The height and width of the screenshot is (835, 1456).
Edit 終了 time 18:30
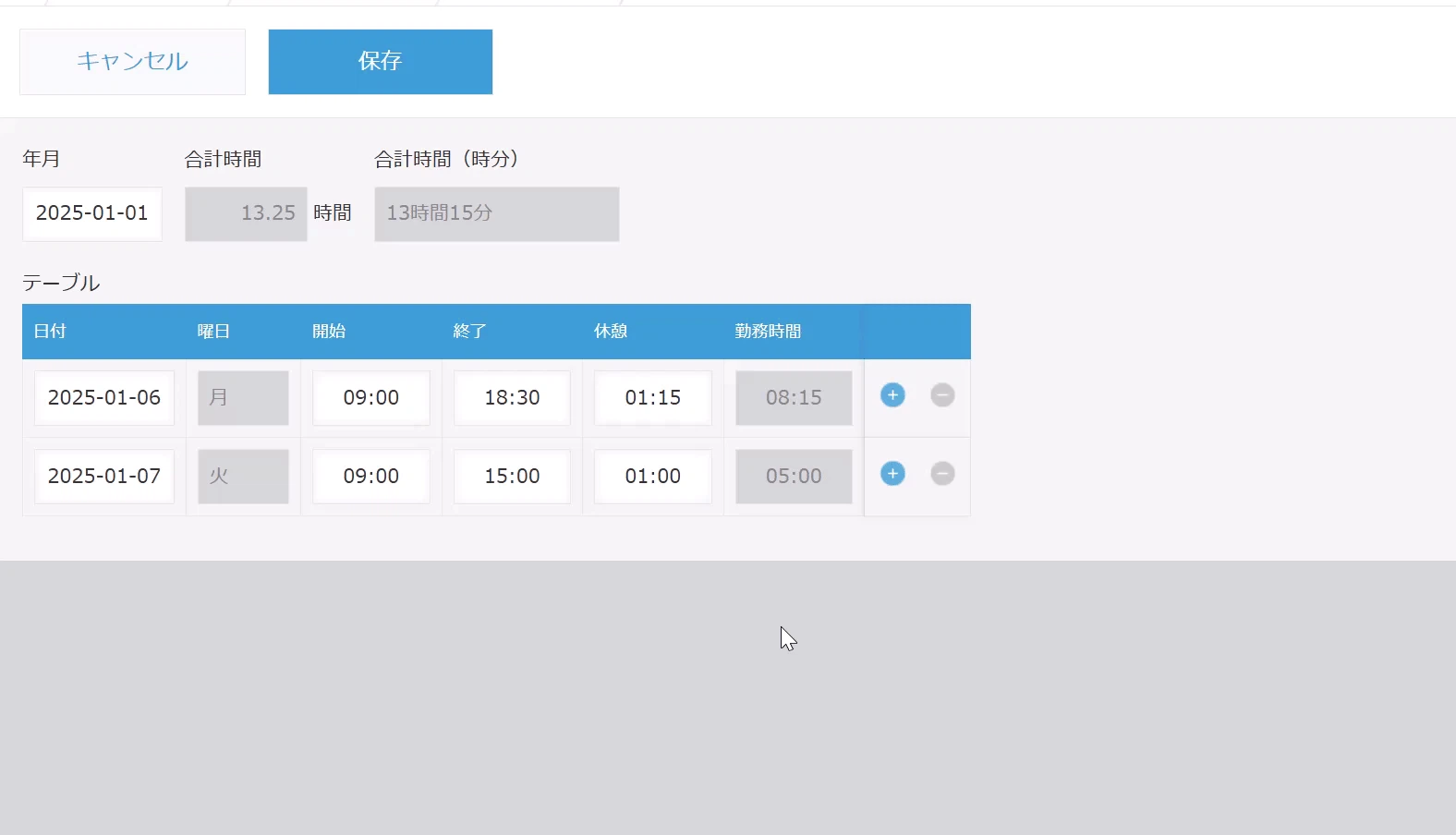pyautogui.click(x=512, y=398)
